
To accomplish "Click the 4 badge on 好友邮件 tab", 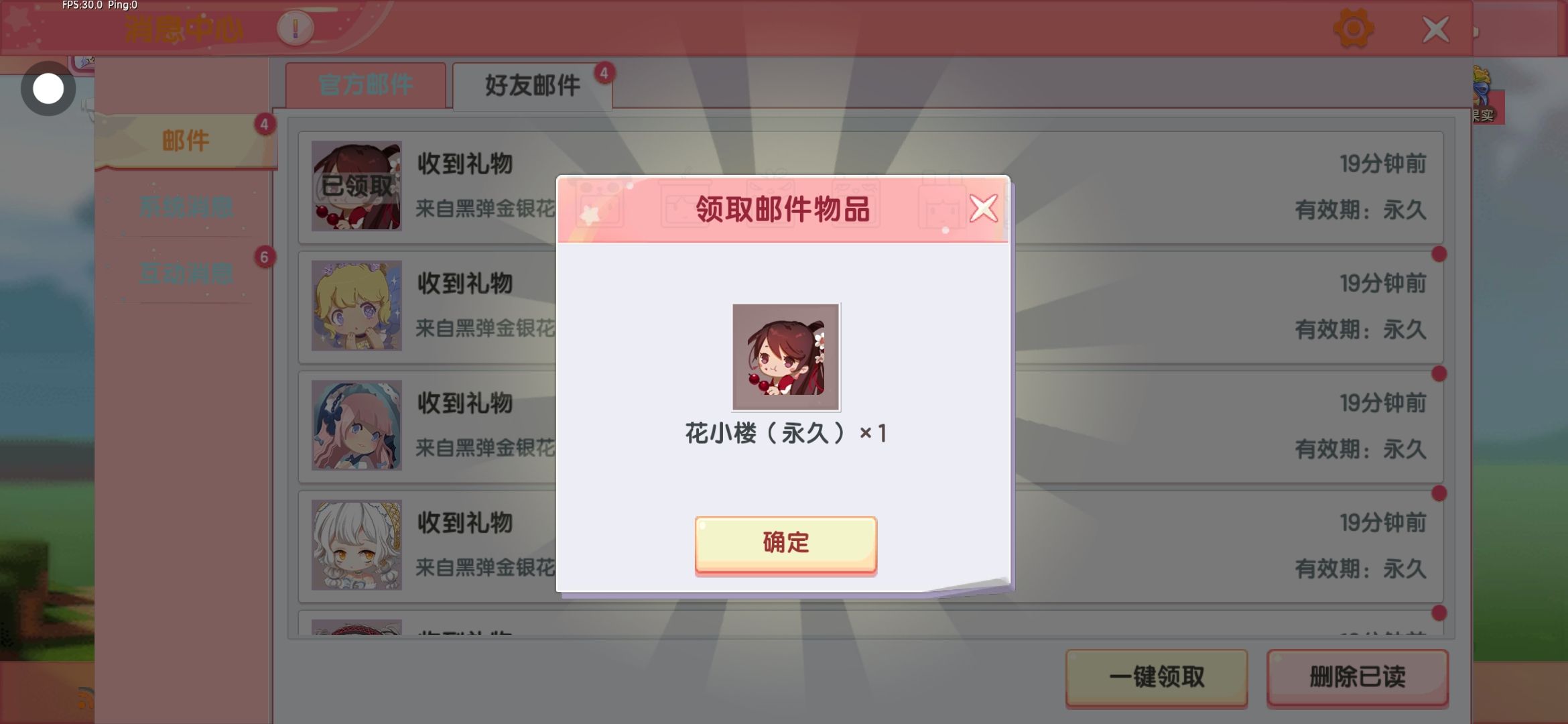I will 604,72.
